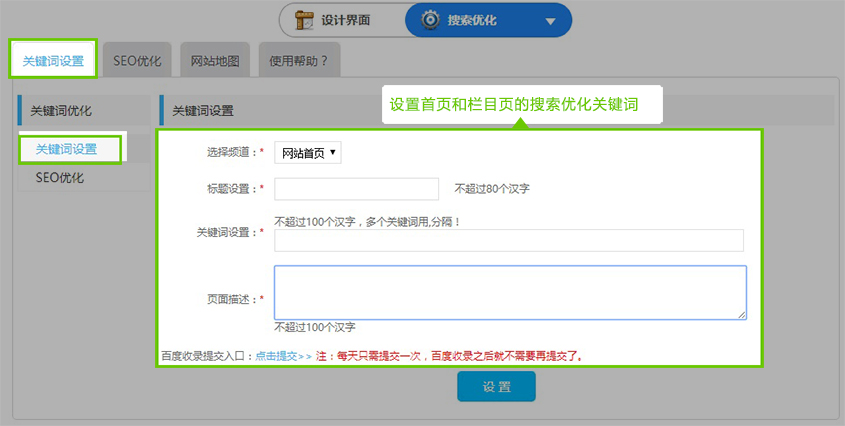Click the 设计界面 paint brush icon
Screen dimensions: 845x426
(303, 19)
